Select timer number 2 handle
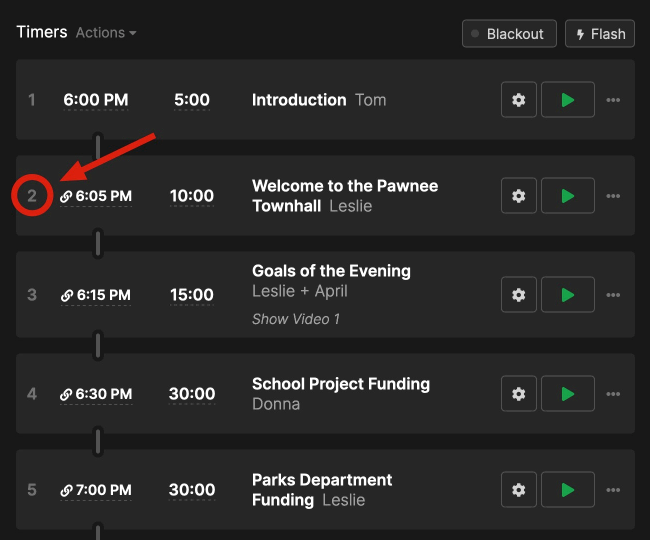This screenshot has width=650, height=540. click(32, 196)
